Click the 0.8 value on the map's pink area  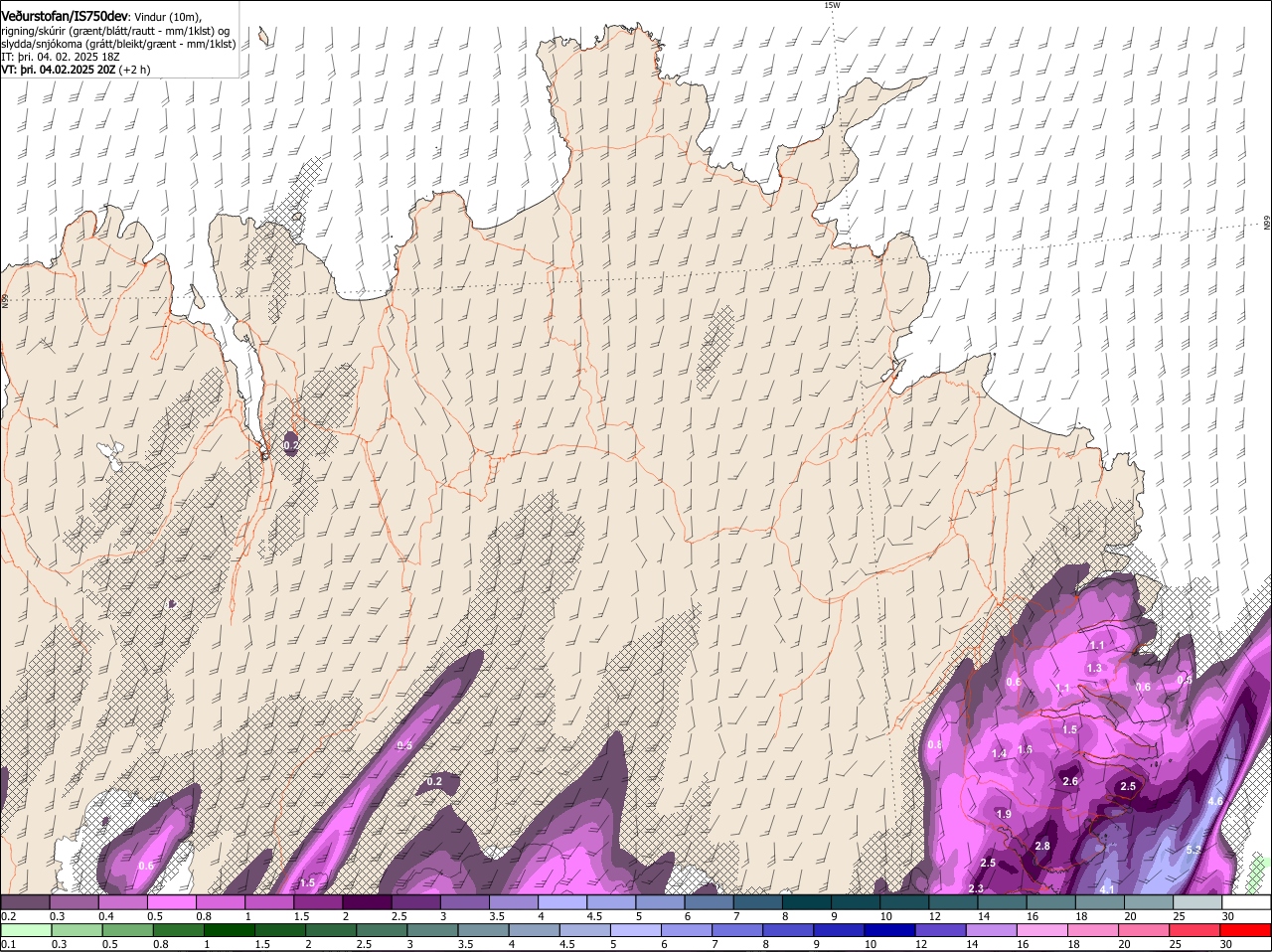point(934,745)
